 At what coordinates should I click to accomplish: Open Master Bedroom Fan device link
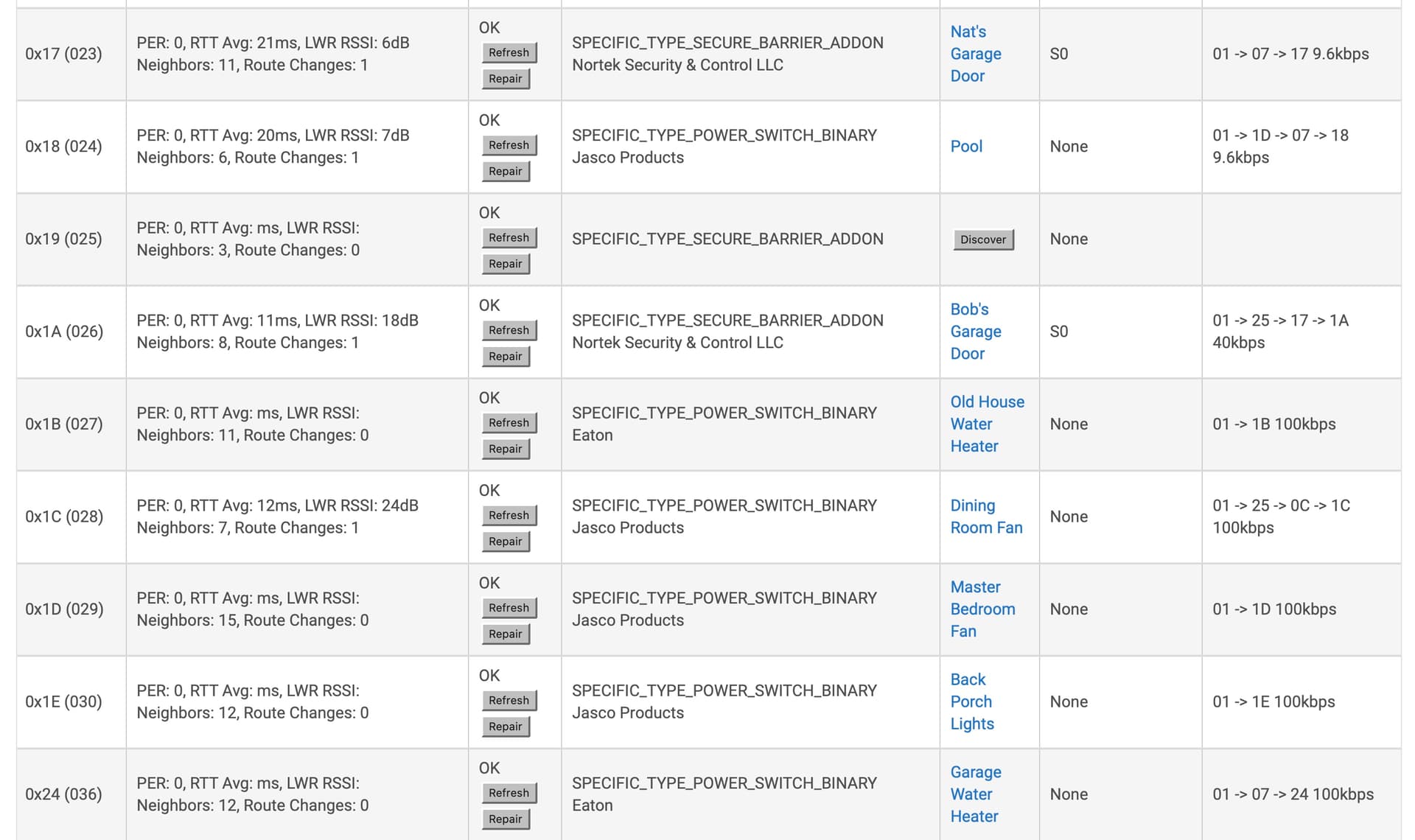pos(982,609)
